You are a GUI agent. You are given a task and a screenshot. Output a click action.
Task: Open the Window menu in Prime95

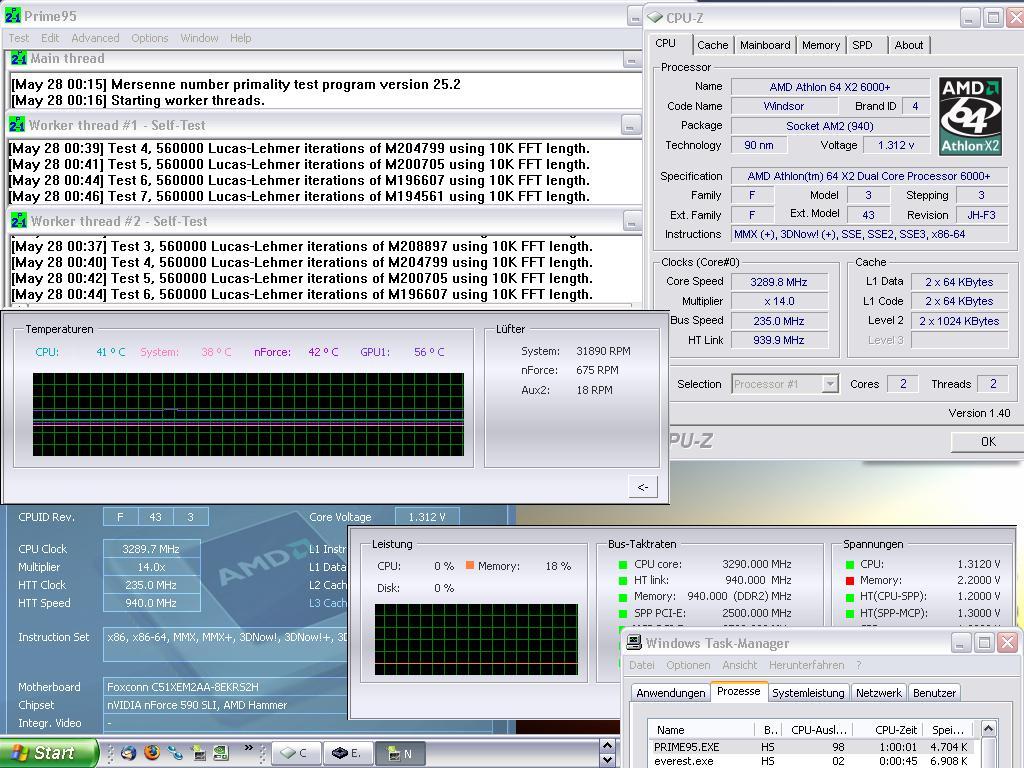pos(199,38)
